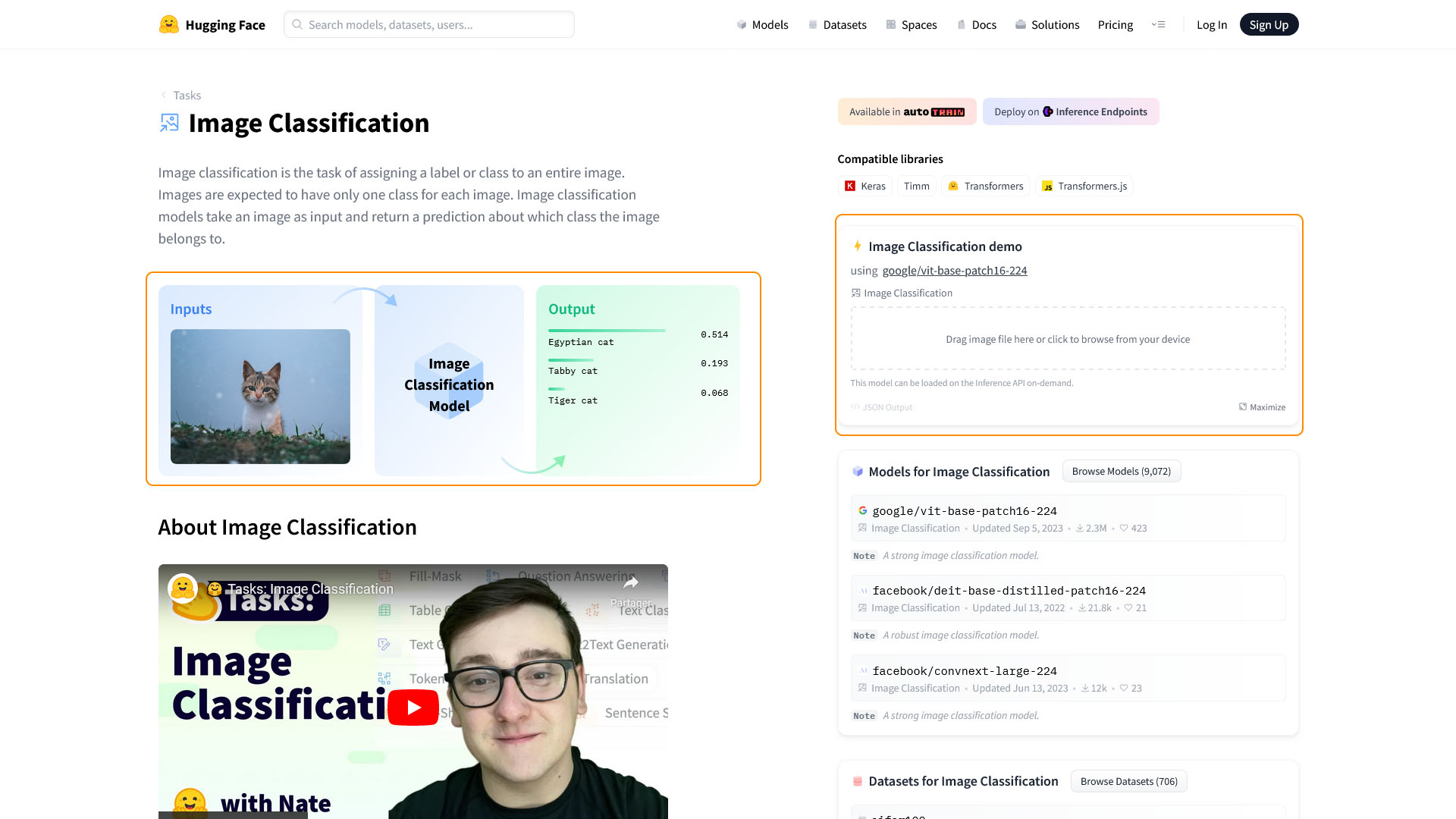
Task: Click the Tiger cat score bar
Action: coord(557,389)
